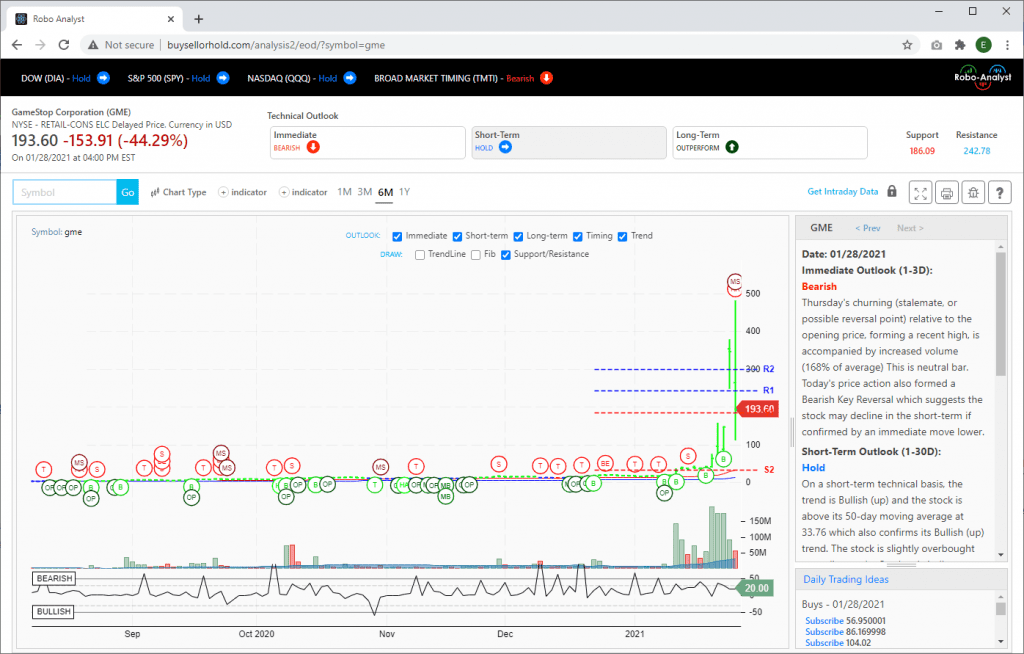Click the Broad Market Timing bearish arrow icon
Screen dimensions: 1024x654
547,78
